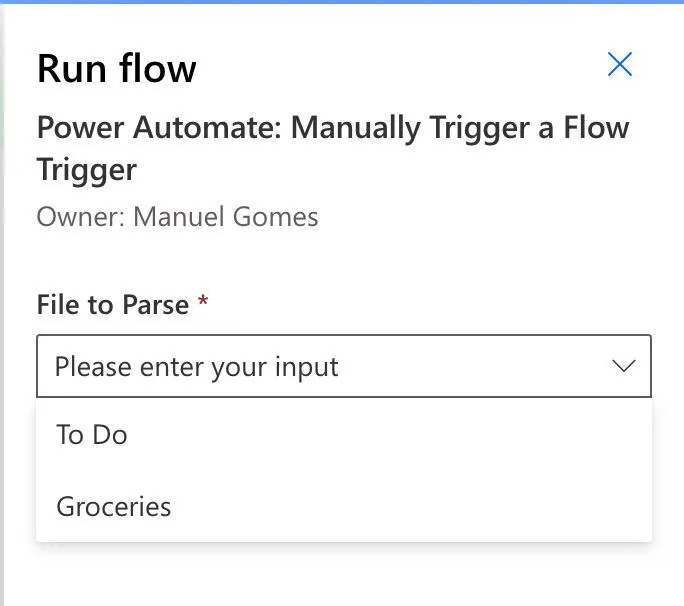Click the Run flow heading
Screen dimensions: 684x606
click(x=117, y=68)
